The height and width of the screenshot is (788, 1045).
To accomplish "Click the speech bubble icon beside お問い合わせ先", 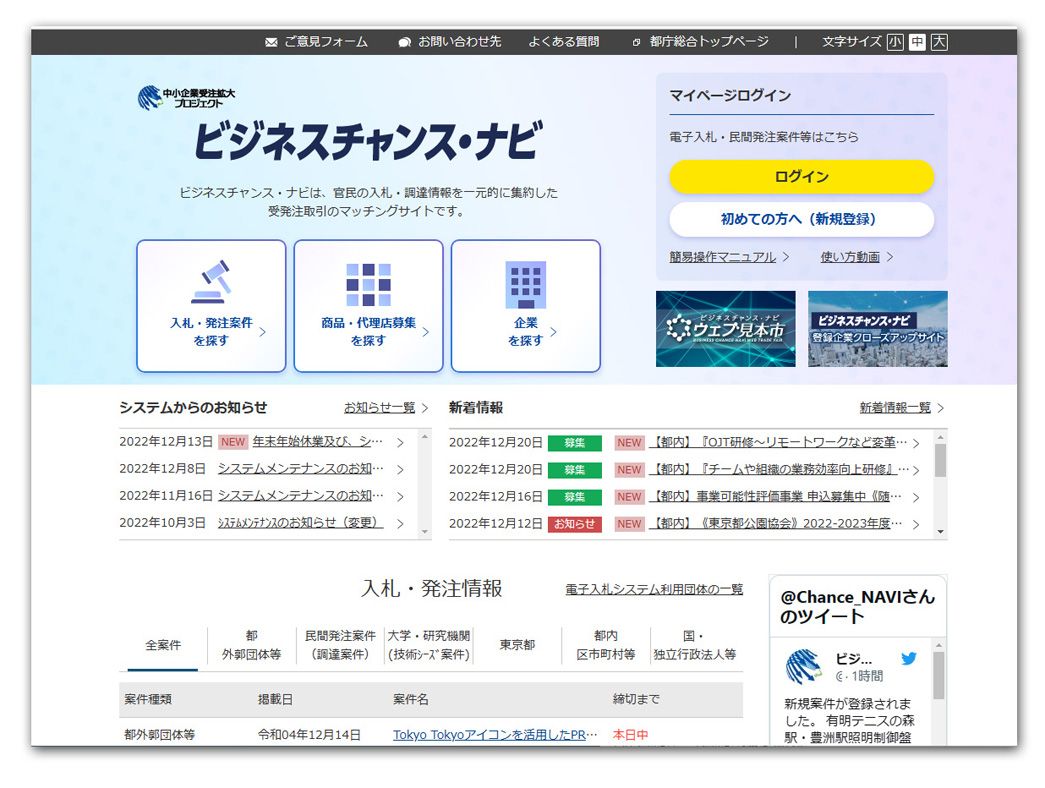I will coord(404,42).
